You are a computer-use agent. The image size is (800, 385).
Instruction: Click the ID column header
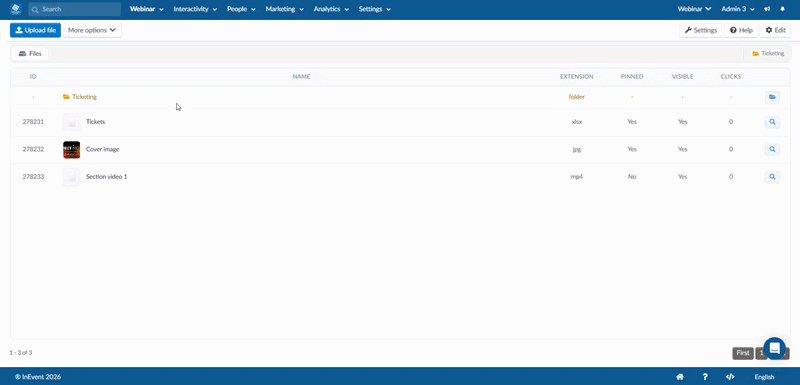coord(33,76)
